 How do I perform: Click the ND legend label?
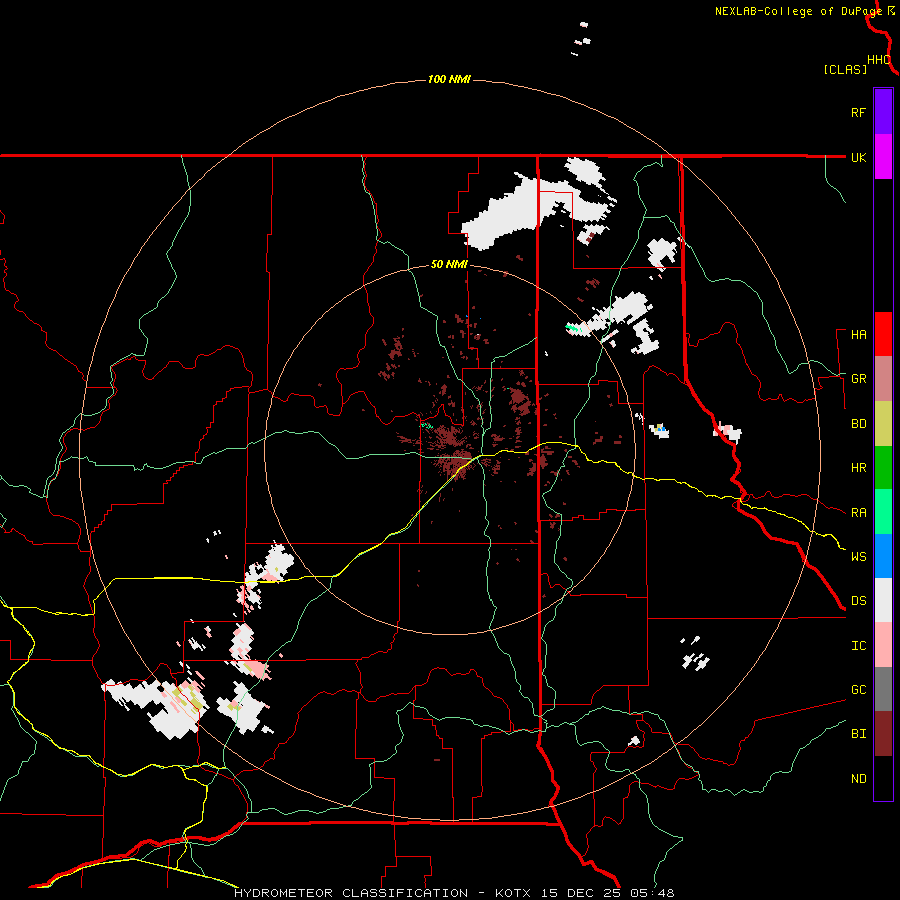tap(858, 779)
